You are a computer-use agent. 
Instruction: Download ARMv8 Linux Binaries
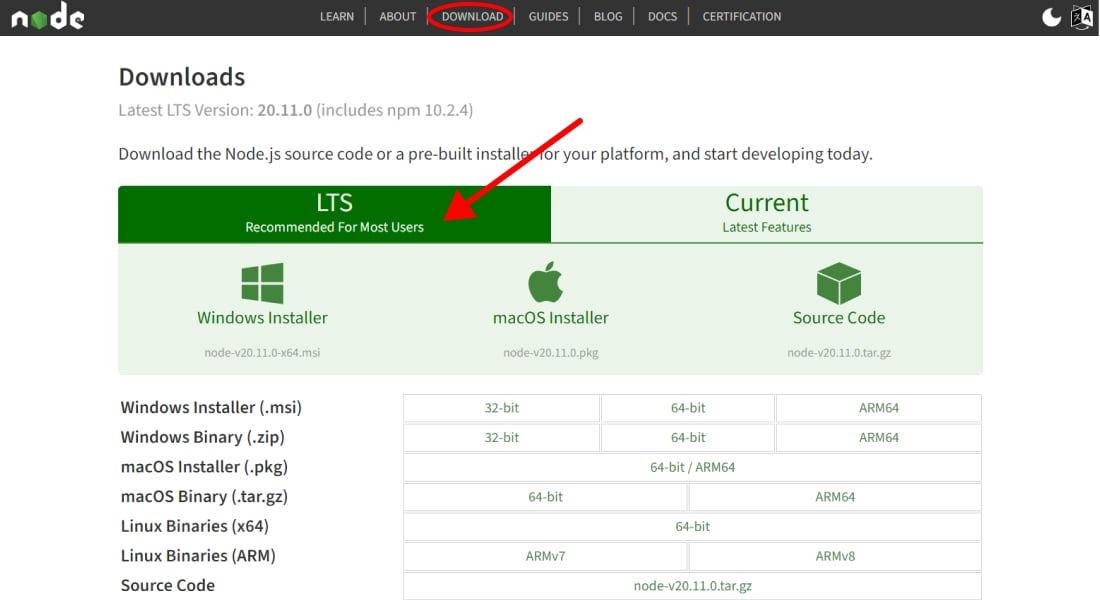[x=835, y=556]
